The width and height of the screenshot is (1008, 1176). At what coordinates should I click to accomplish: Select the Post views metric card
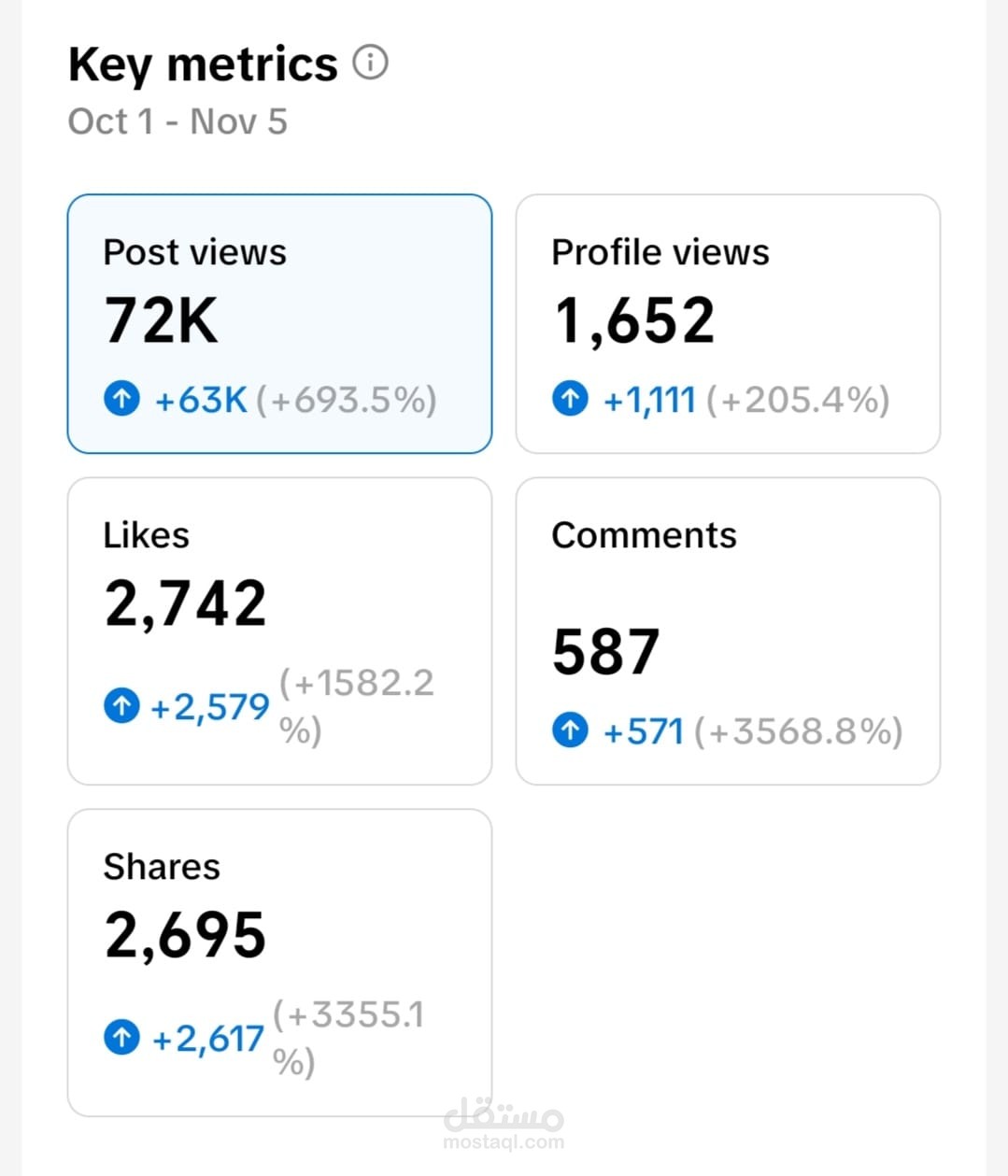[x=279, y=324]
